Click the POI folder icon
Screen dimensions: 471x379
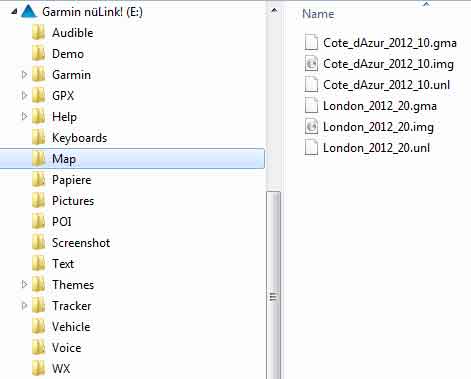(x=38, y=222)
